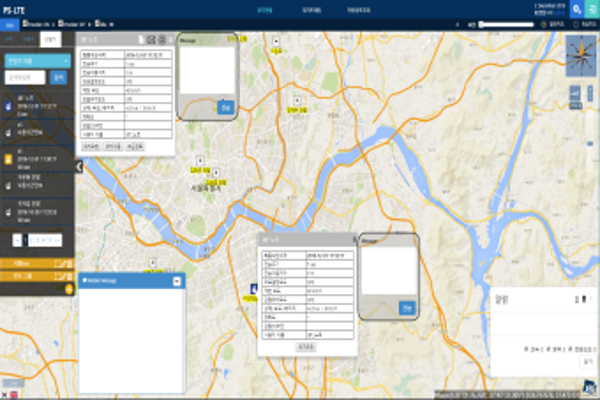The image size is (600, 400).
Task: Expand the Mobile Message panel dropdown arrow
Action: pos(176,282)
